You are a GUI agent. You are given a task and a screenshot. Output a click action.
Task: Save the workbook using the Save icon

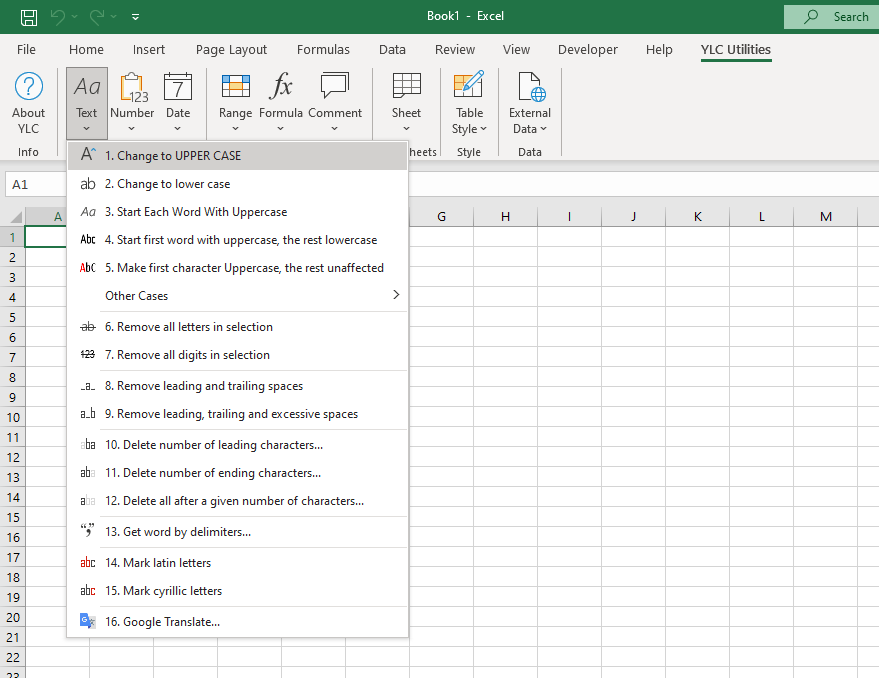click(x=29, y=17)
